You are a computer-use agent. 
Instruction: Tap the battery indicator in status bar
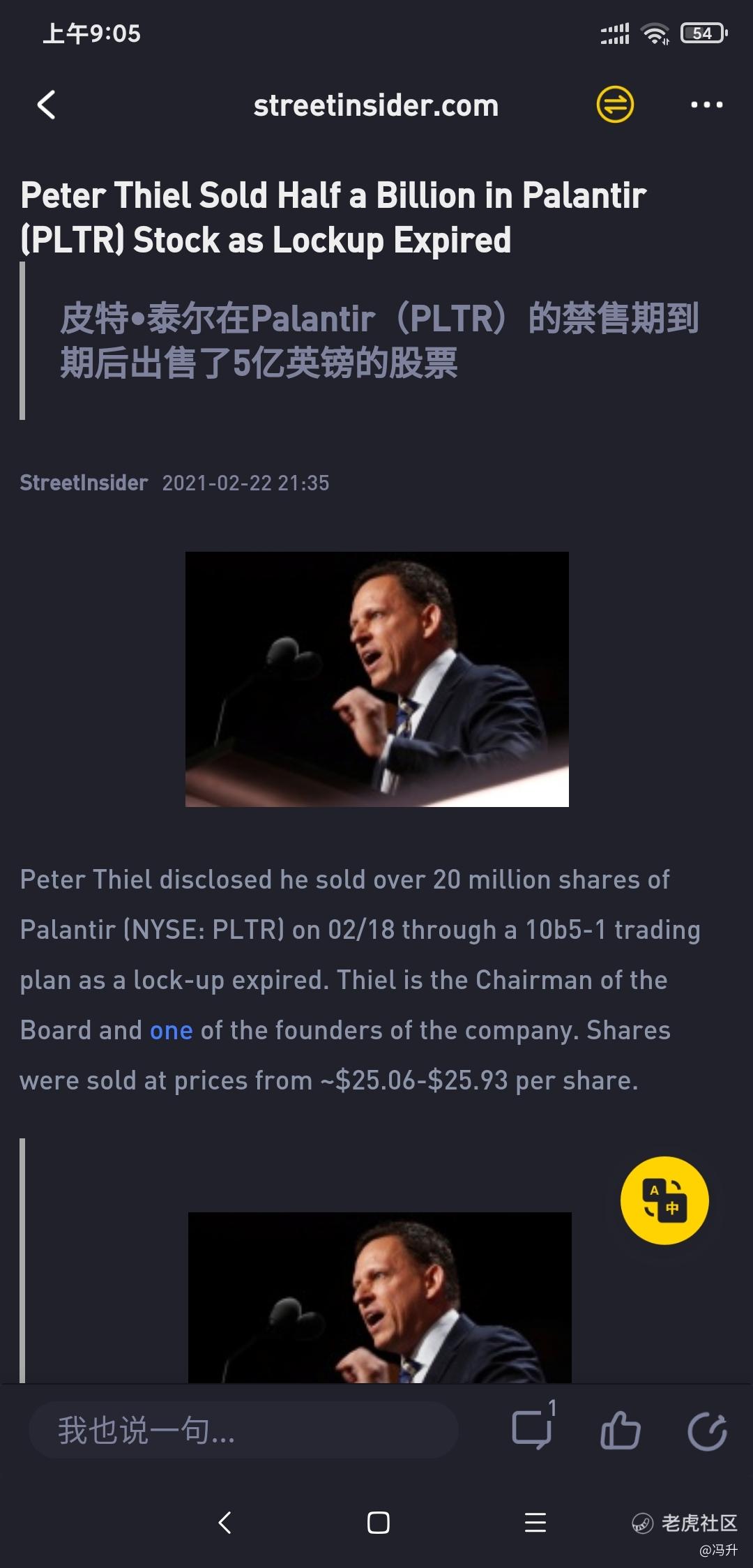pos(703,33)
